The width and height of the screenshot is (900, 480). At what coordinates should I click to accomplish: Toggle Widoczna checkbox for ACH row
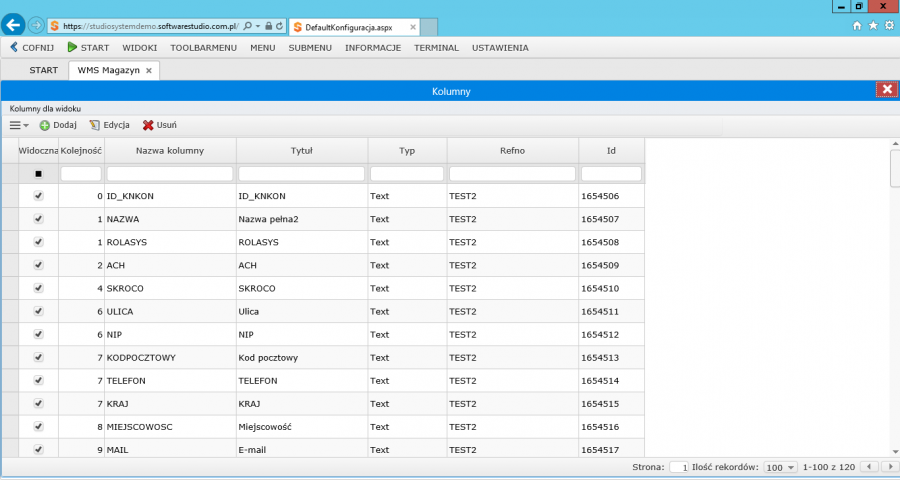click(38, 265)
